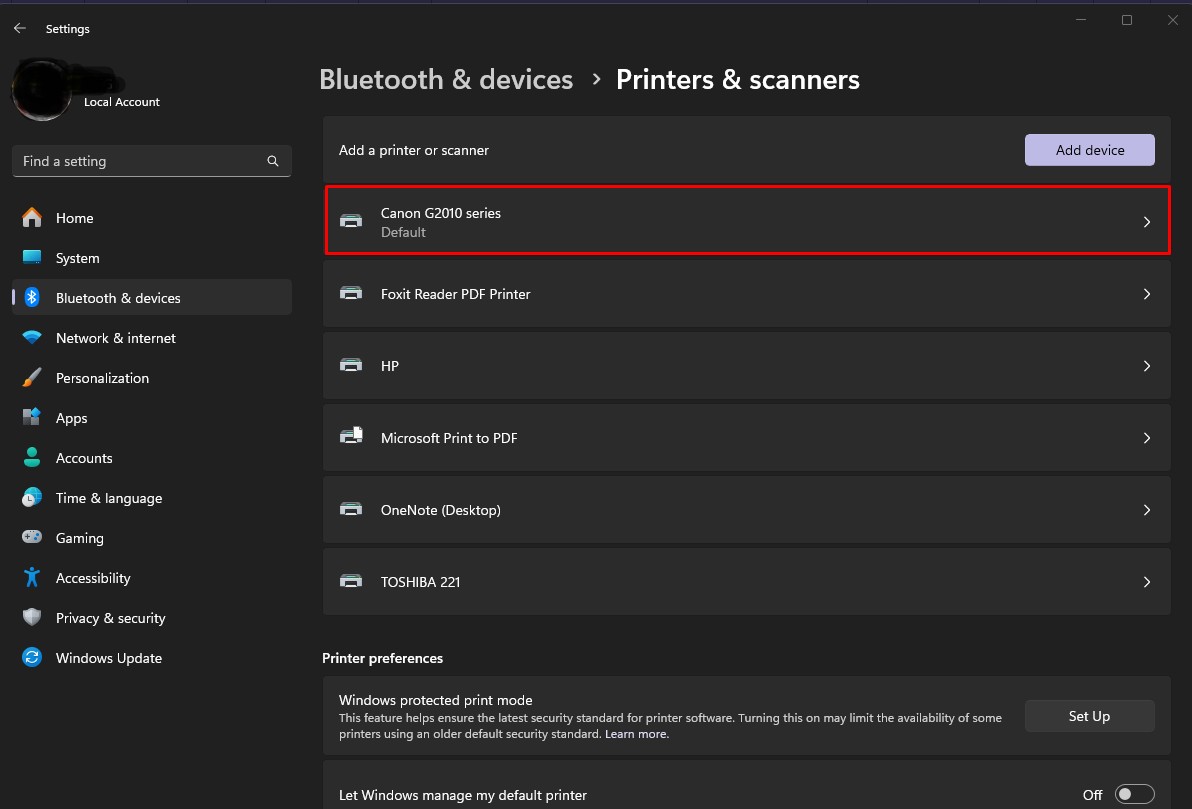Click the Windows Update refresh icon
1192x809 pixels.
32,658
